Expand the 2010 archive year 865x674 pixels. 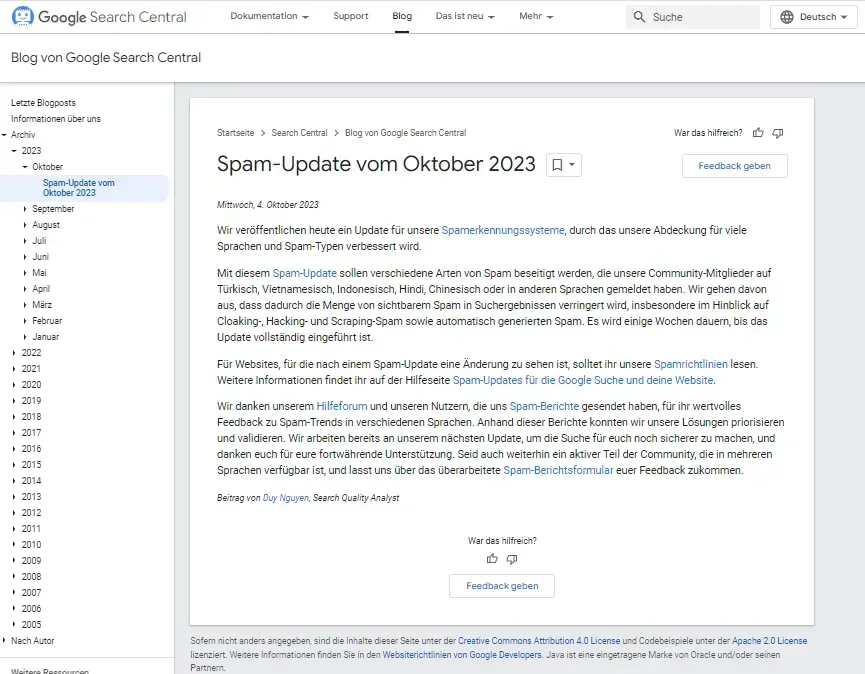[14, 544]
